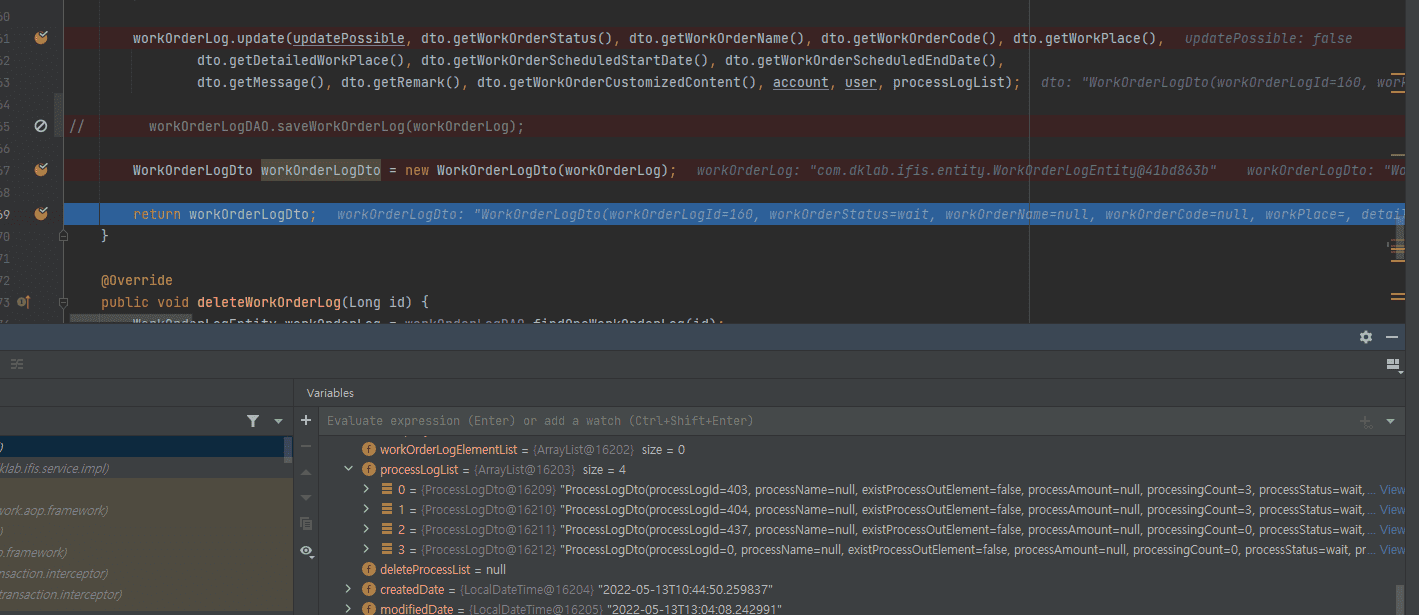1419x615 pixels.
Task: Click the deleteWorkOrderLog method name
Action: [x=269, y=302]
